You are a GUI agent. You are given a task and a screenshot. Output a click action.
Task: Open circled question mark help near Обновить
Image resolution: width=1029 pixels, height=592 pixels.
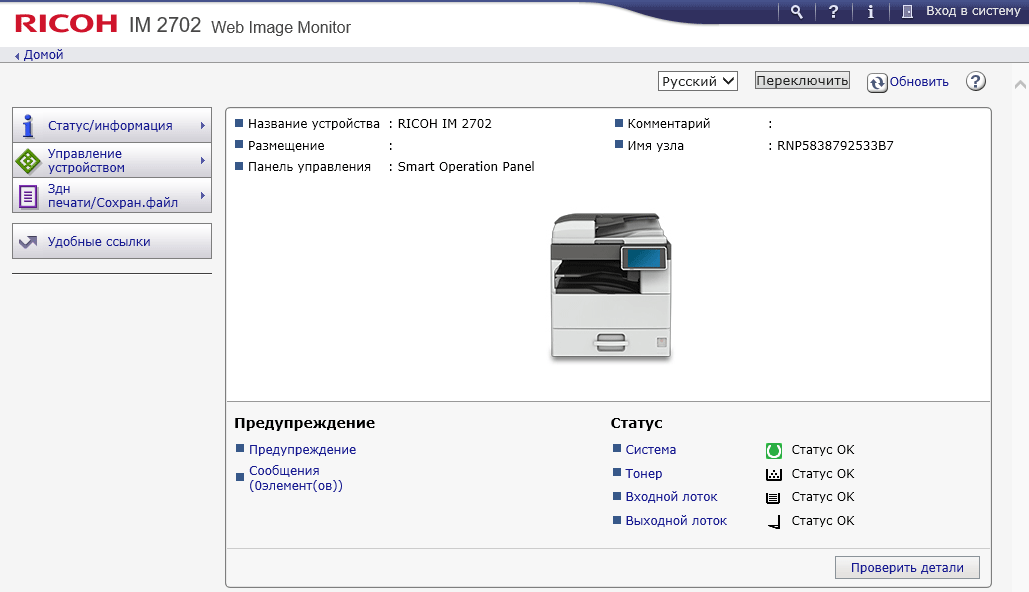coord(975,81)
